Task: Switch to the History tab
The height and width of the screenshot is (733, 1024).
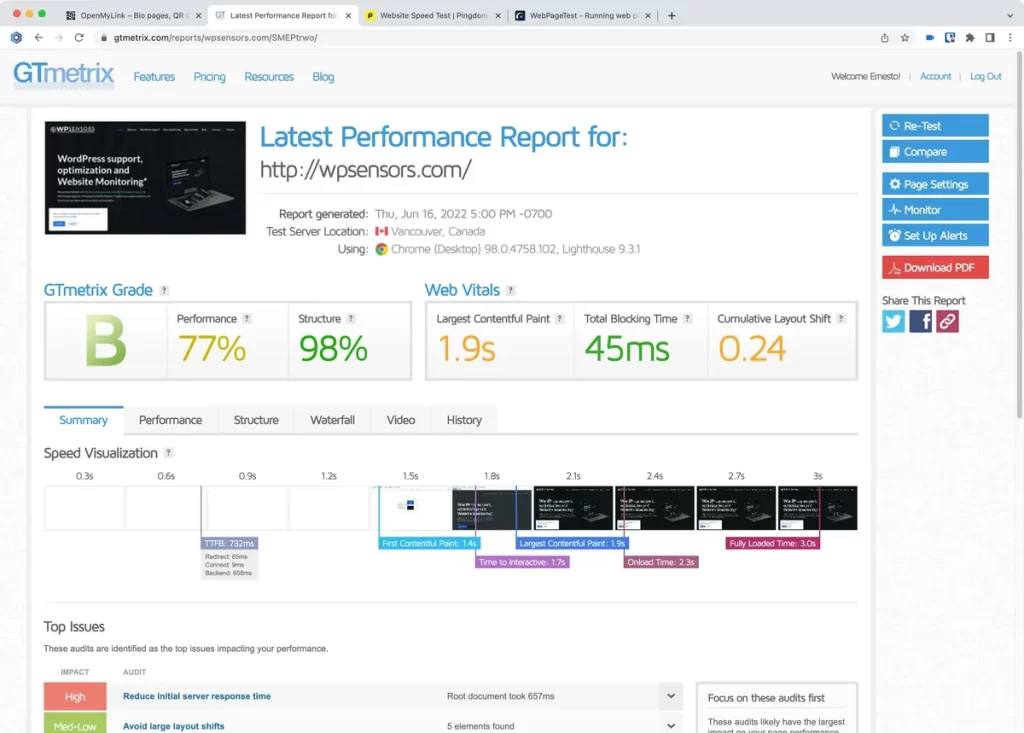Action: click(464, 420)
